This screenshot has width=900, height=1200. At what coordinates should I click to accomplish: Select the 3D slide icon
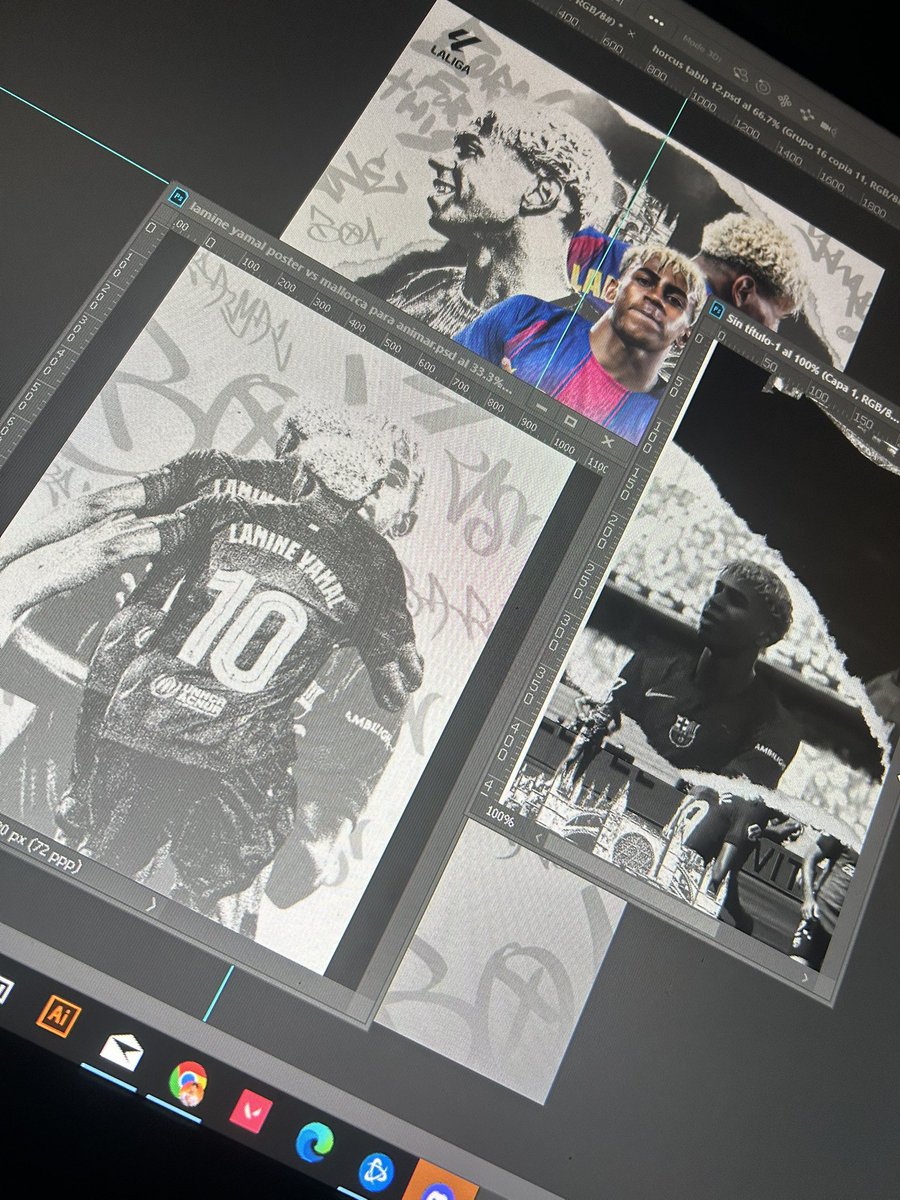[x=807, y=114]
